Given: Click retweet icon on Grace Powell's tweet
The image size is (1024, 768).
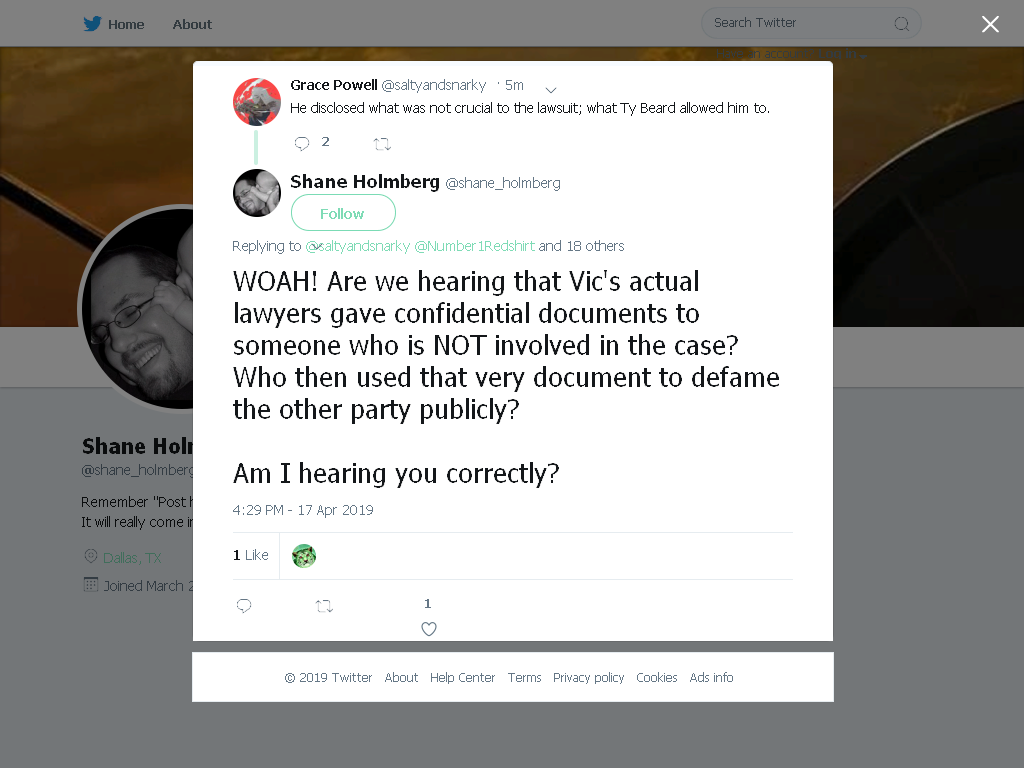Looking at the screenshot, I should point(382,144).
